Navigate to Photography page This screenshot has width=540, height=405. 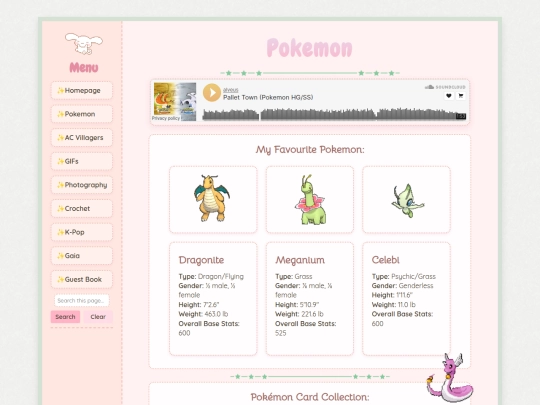tap(82, 185)
